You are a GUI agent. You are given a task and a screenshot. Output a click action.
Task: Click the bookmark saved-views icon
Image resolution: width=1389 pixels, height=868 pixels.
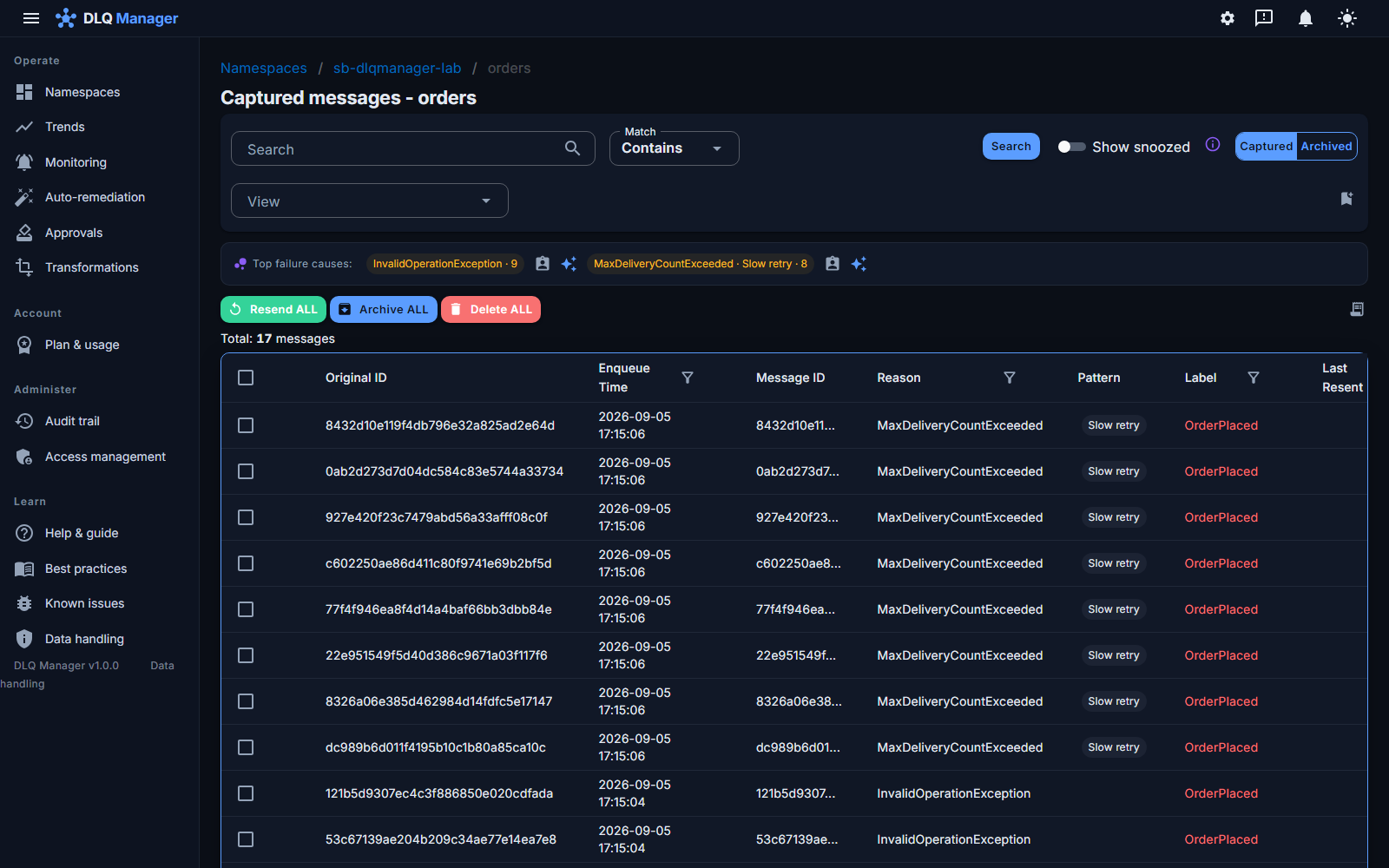point(1346,199)
